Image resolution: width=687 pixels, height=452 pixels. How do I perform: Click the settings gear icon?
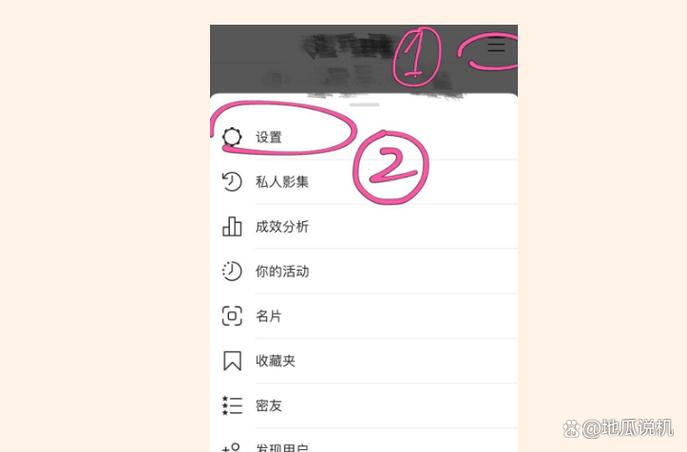(x=232, y=137)
